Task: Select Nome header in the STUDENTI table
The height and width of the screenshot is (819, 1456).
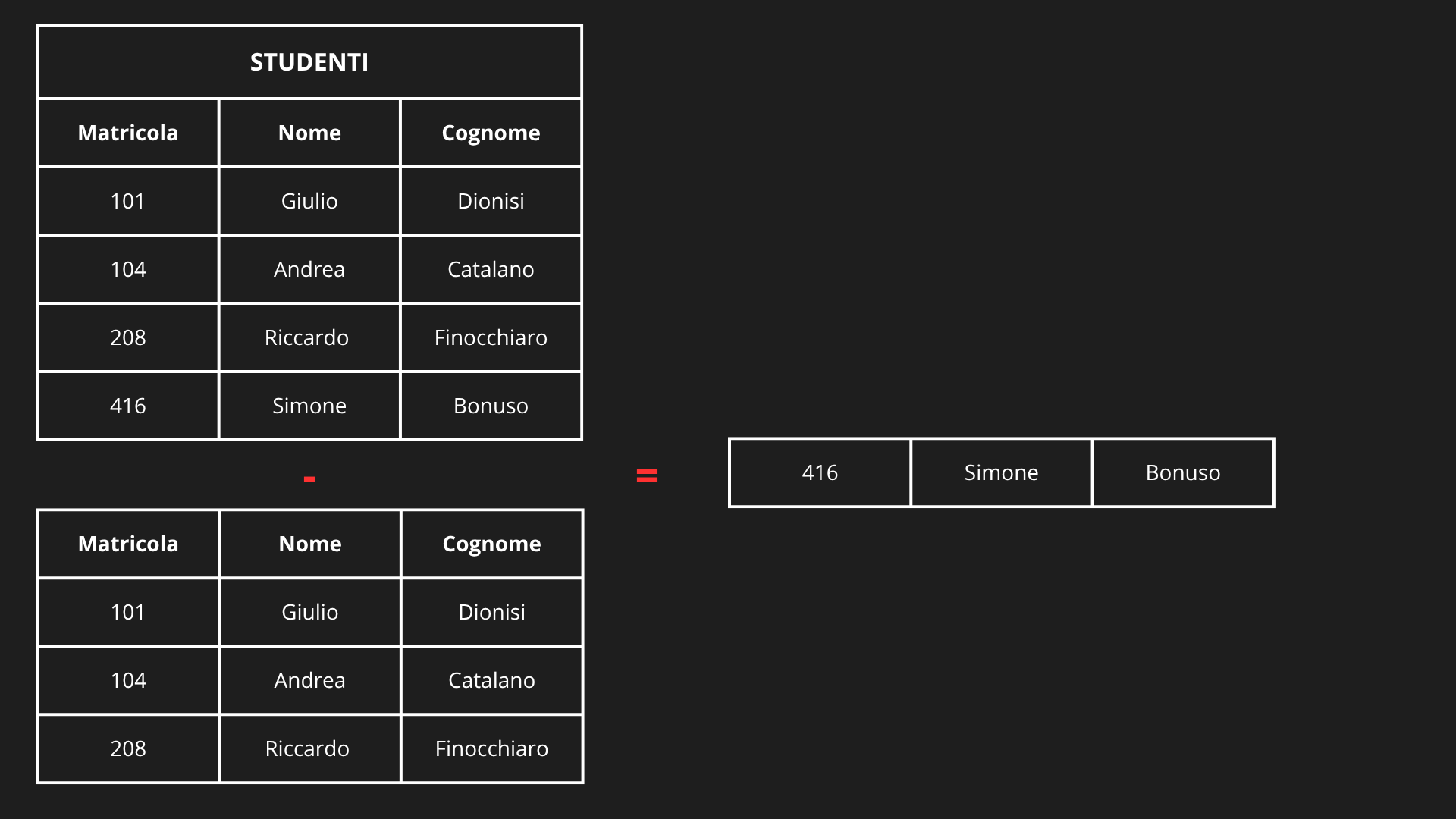Action: [x=309, y=133]
